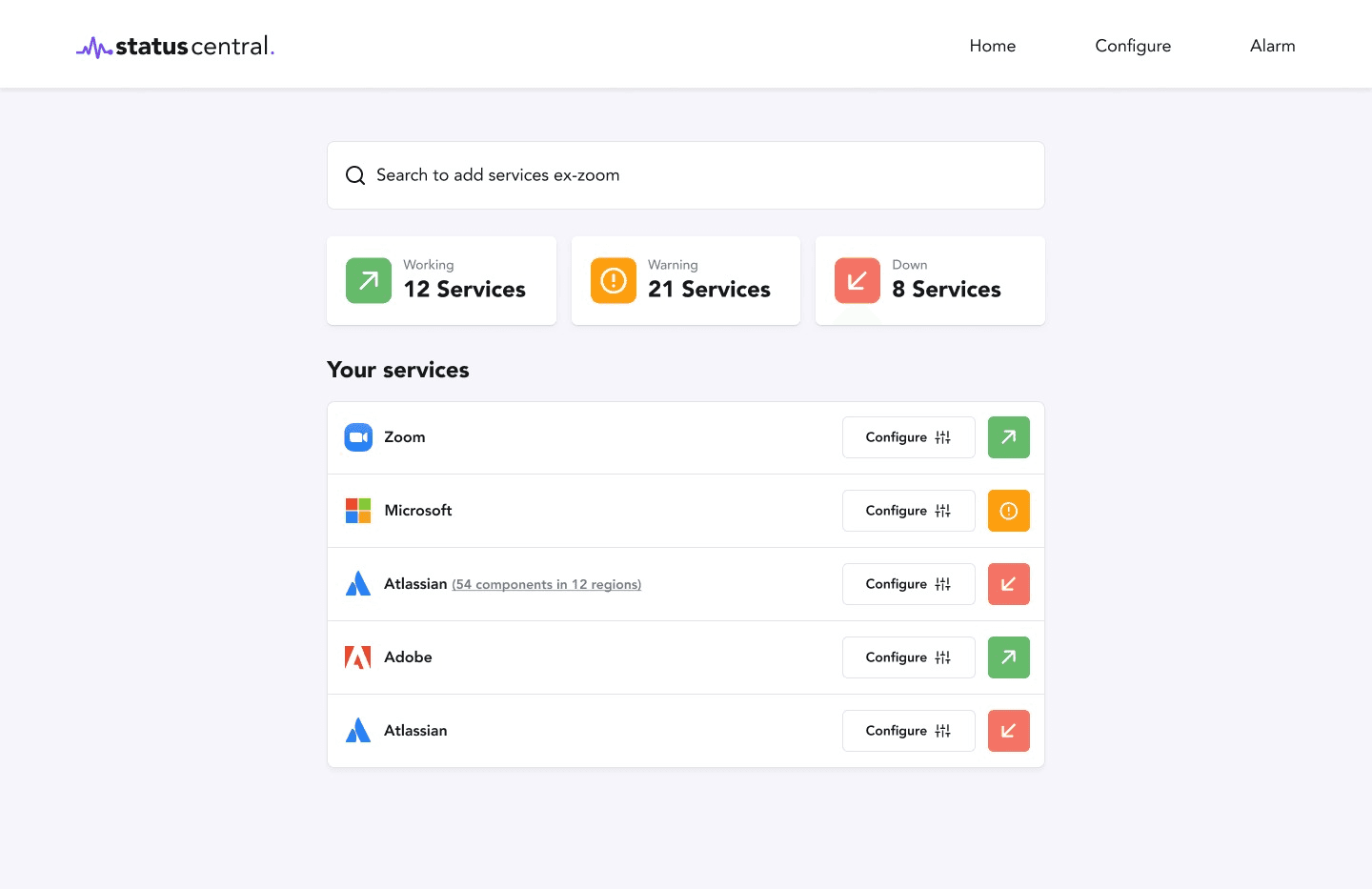1372x889 pixels.
Task: Click the search magnifier icon
Action: (x=354, y=175)
